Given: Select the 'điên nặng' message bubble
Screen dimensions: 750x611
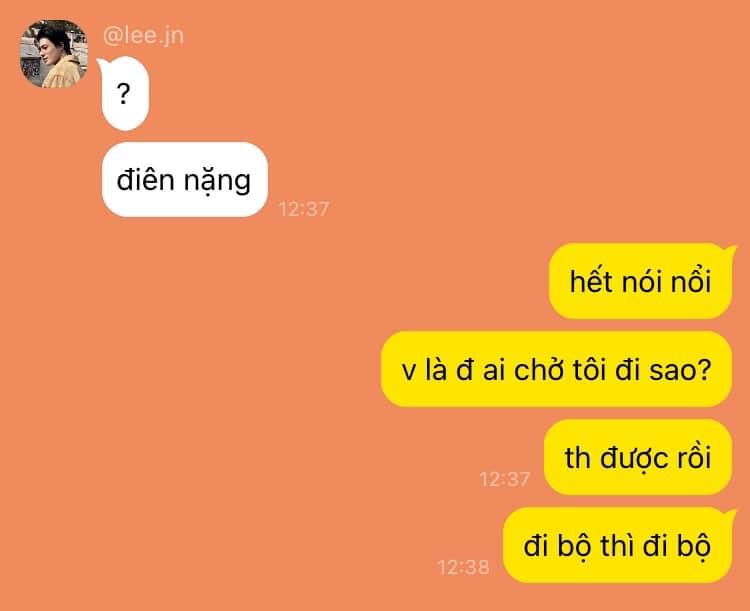Looking at the screenshot, I should (185, 179).
